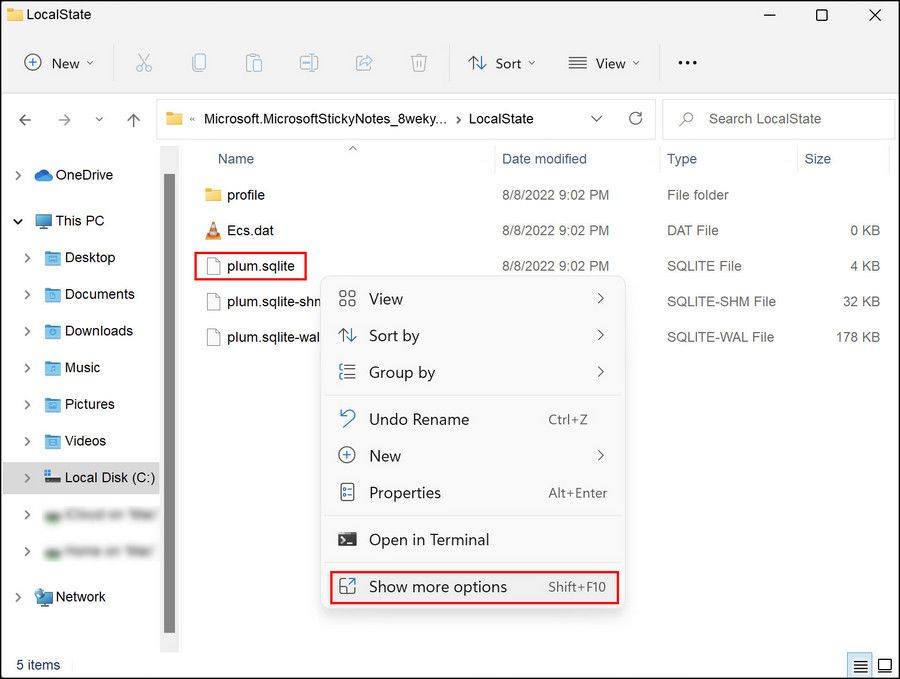Image resolution: width=900 pixels, height=679 pixels.
Task: Click the Copy icon in toolbar
Action: pyautogui.click(x=199, y=63)
